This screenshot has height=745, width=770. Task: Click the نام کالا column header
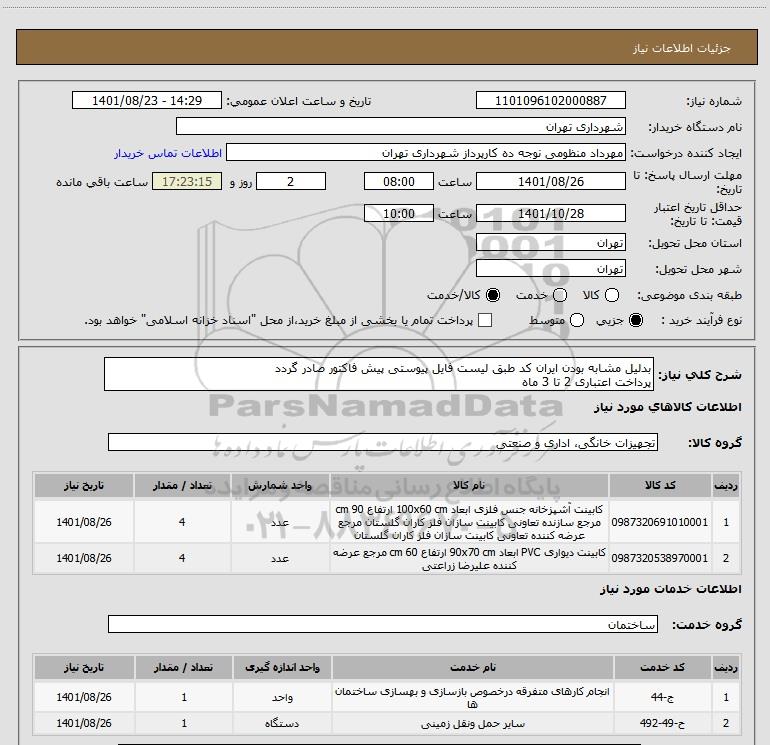coord(469,485)
